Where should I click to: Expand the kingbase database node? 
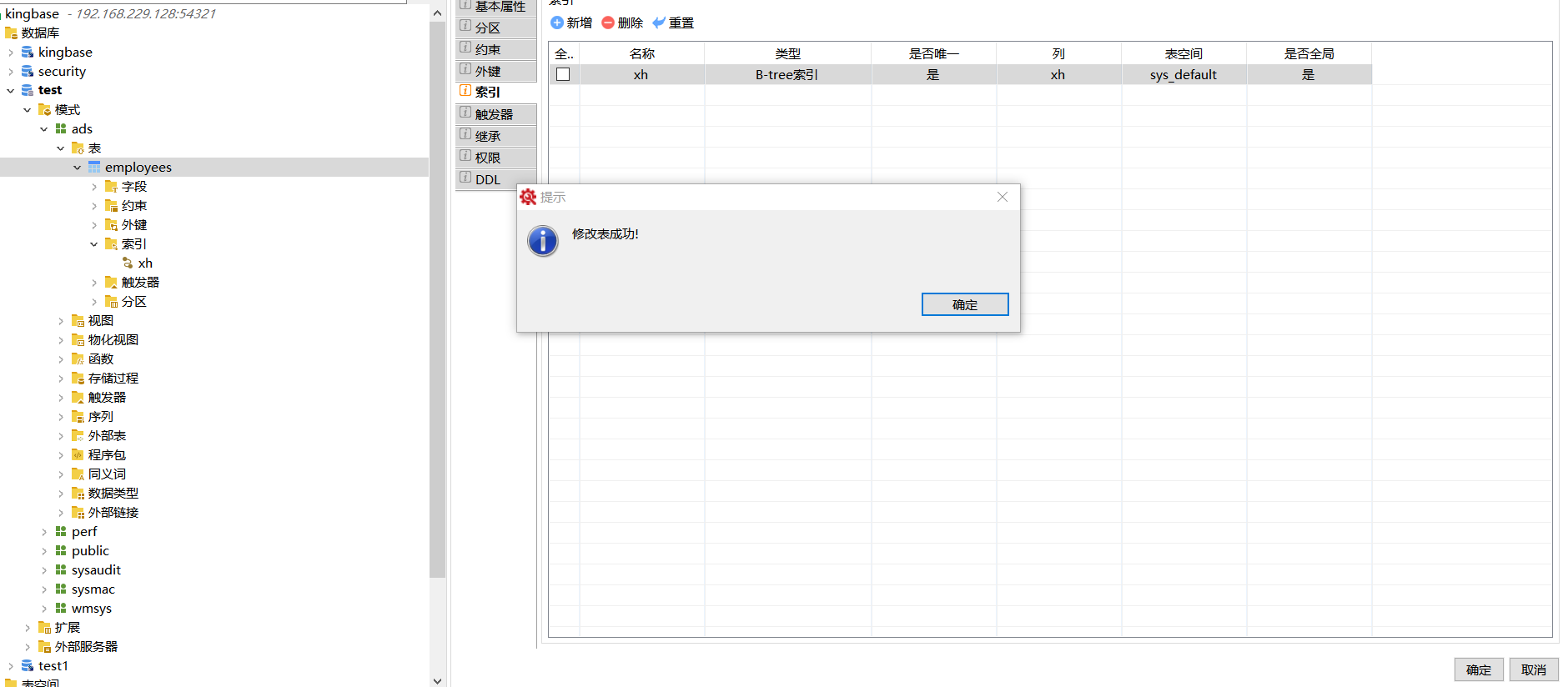(x=11, y=53)
